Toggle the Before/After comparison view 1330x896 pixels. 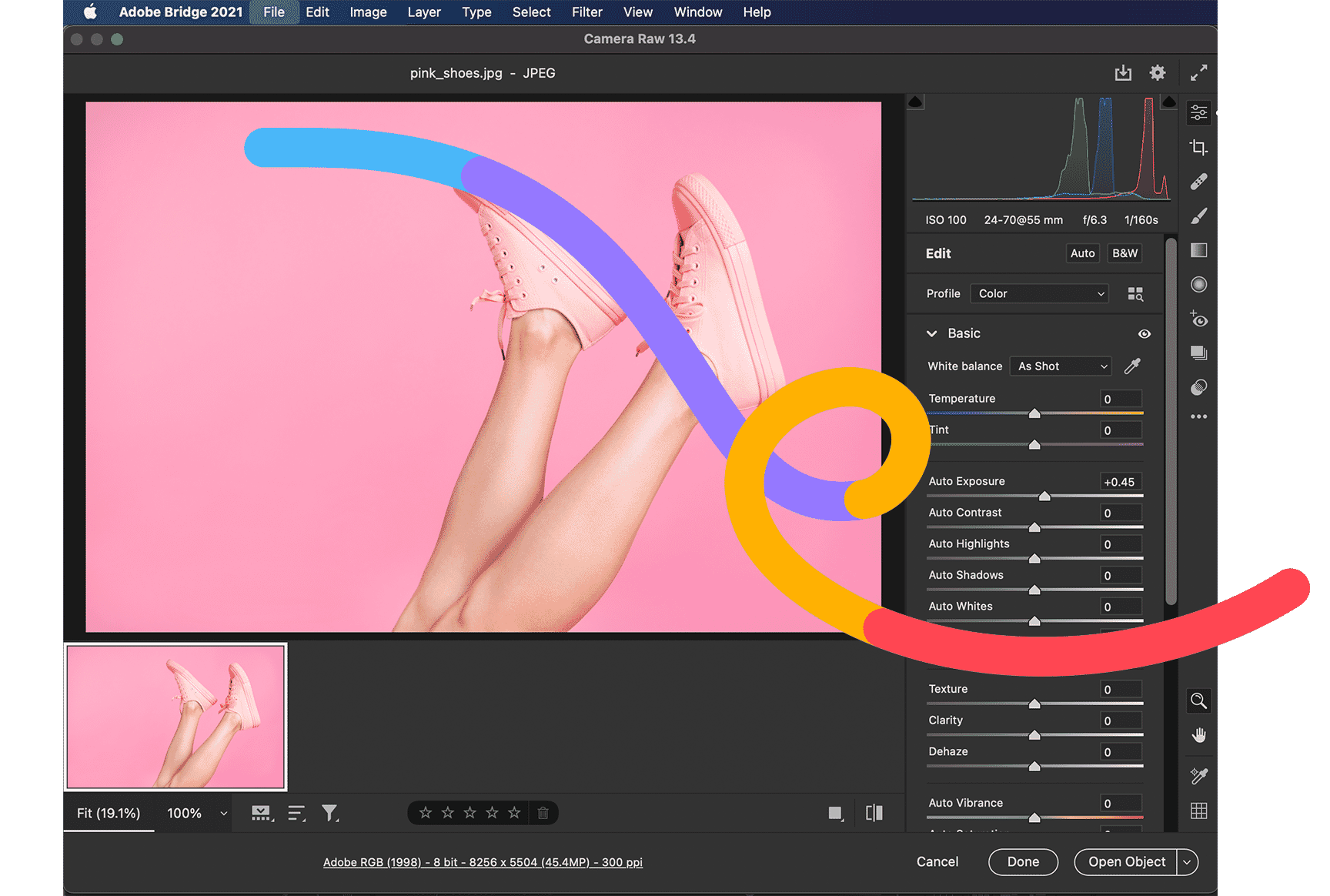[874, 812]
